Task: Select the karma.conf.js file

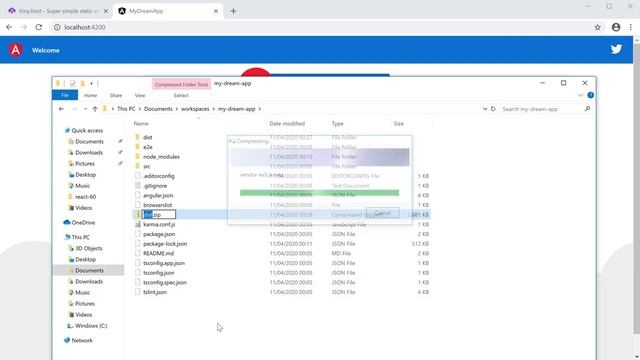Action: coord(159,224)
